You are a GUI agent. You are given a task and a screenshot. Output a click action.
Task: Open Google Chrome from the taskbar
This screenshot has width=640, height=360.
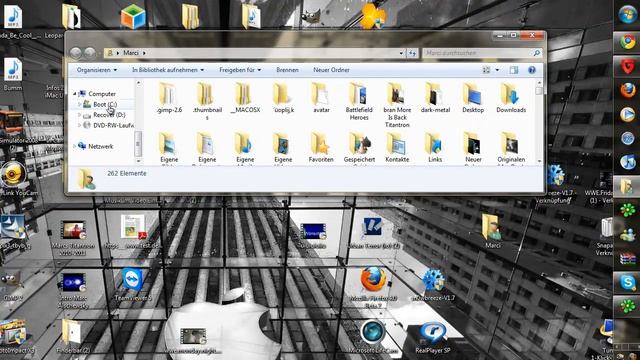pos(627,42)
